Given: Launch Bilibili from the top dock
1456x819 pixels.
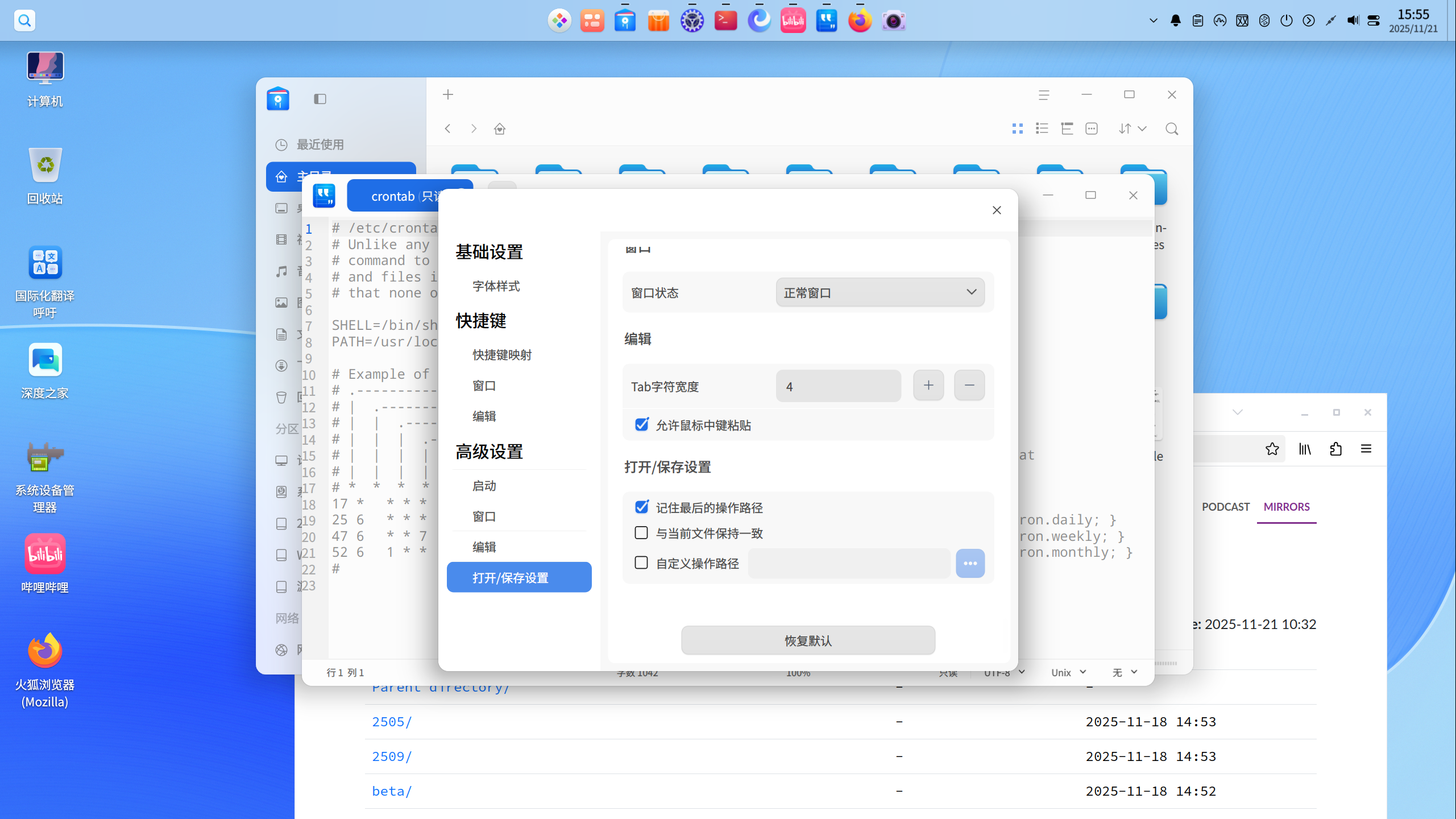Looking at the screenshot, I should tap(793, 20).
